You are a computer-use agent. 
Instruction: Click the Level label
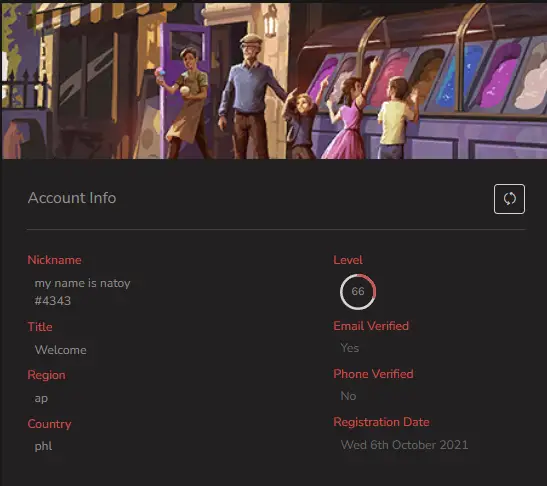[348, 260]
